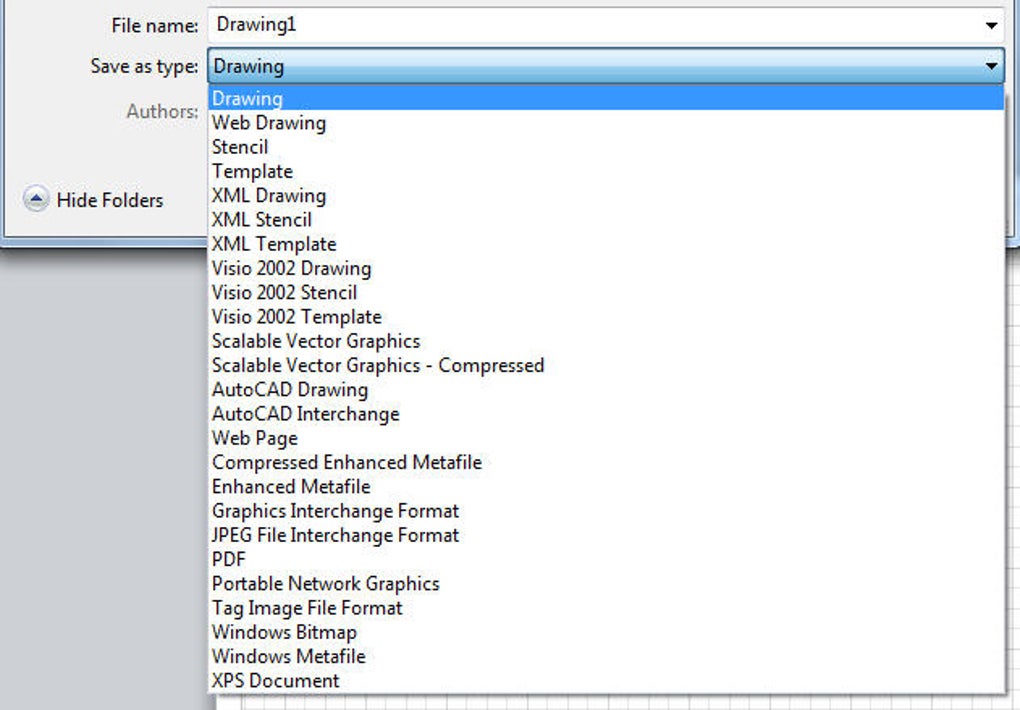1020x710 pixels.
Task: Choose Visio 2002 Stencil format
Action: [x=606, y=292]
